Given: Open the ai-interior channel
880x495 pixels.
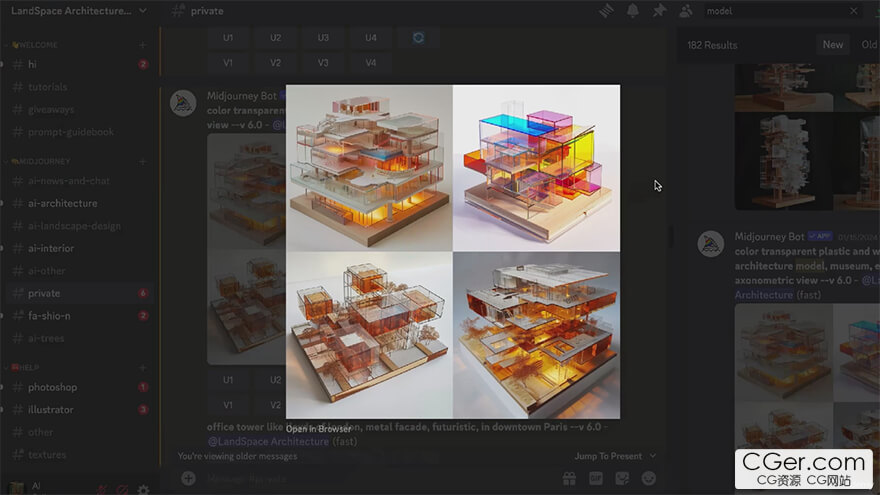Looking at the screenshot, I should point(80,248).
